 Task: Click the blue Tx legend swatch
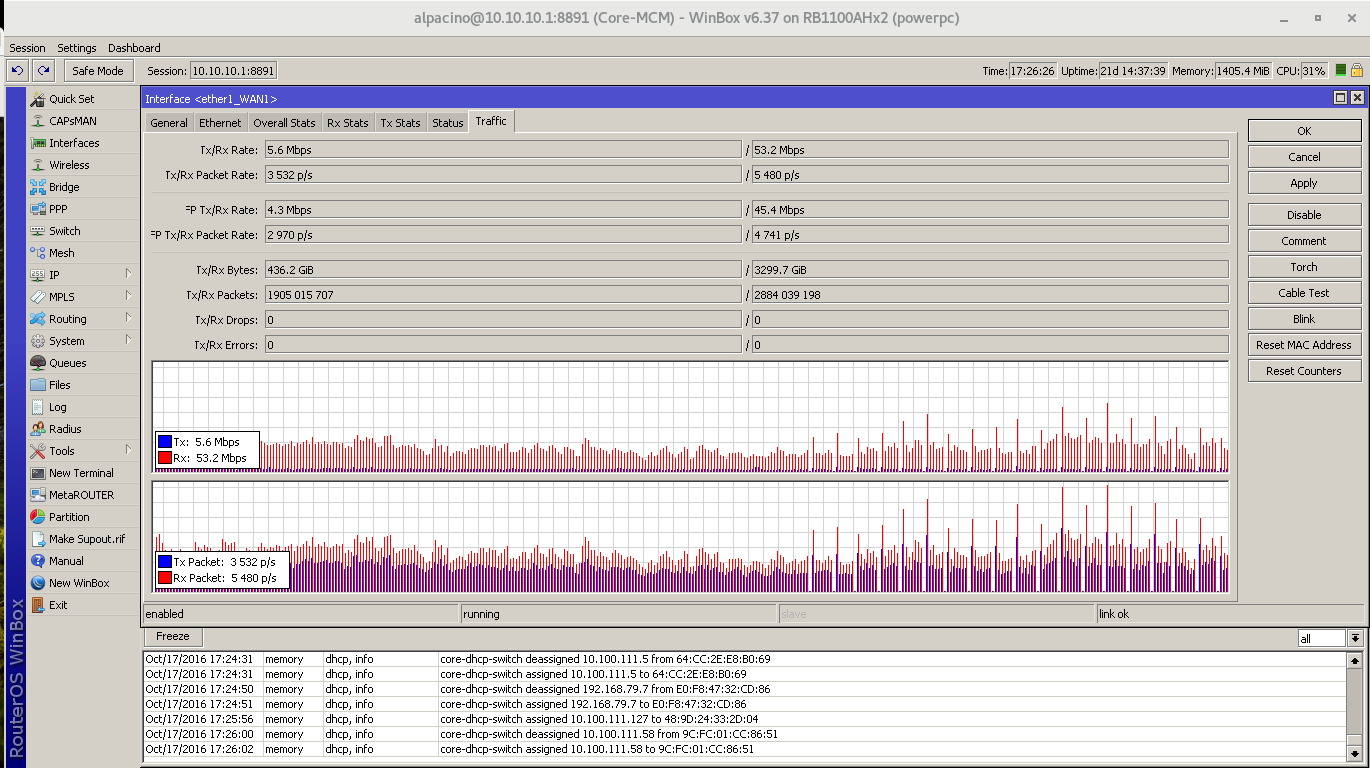tap(165, 442)
